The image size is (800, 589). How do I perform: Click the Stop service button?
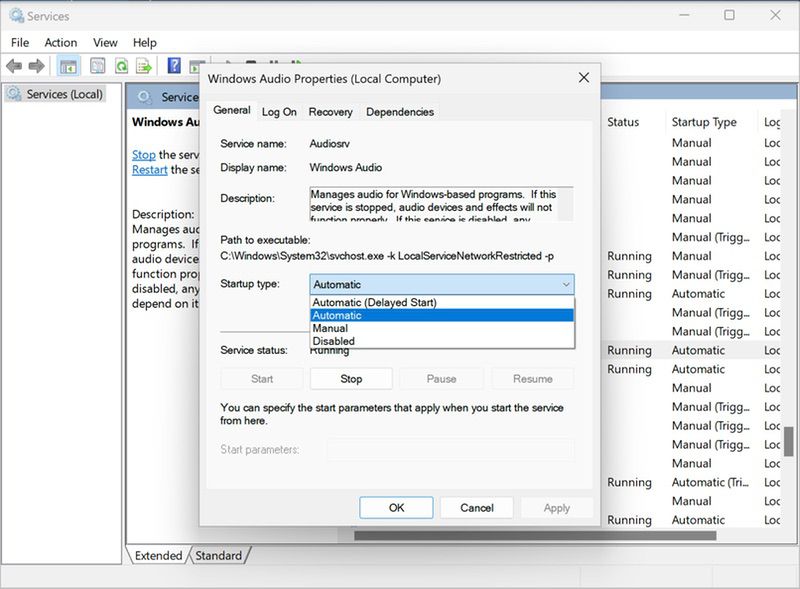tap(351, 379)
